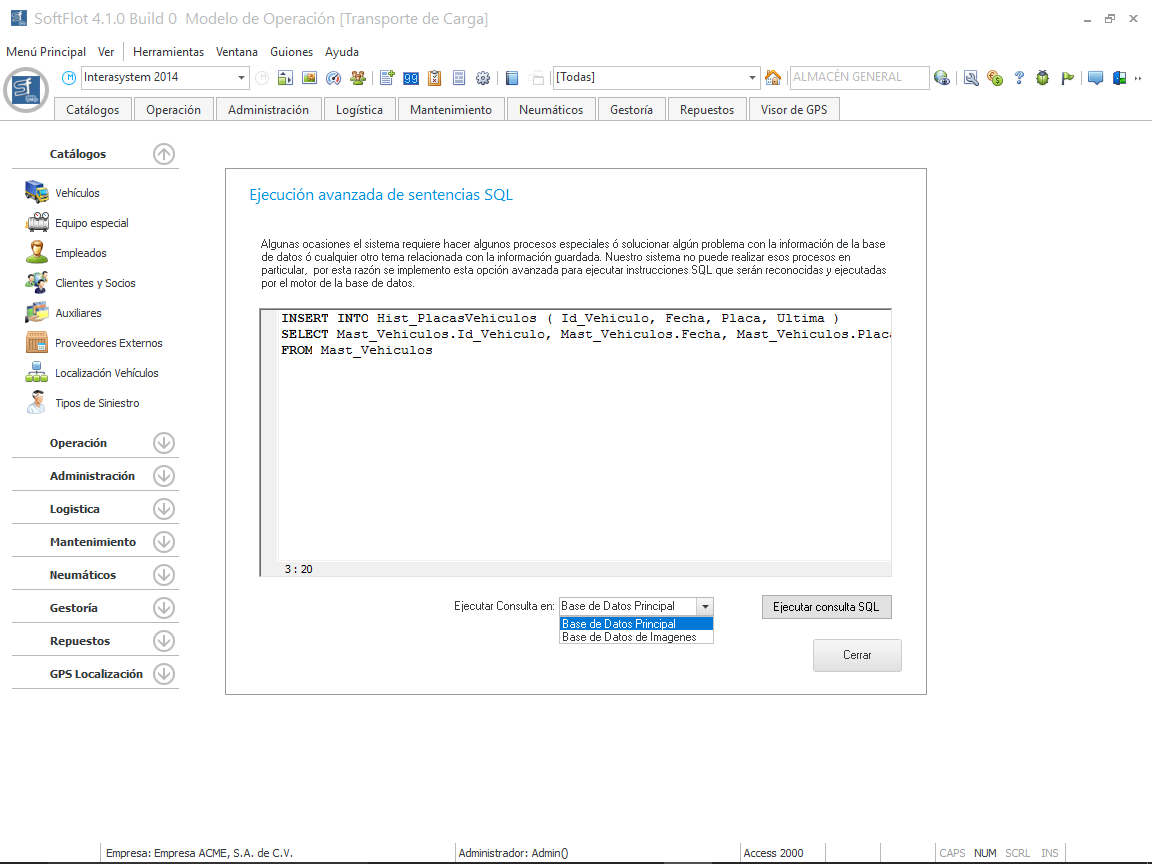1152x864 pixels.
Task: Open Vehículos catalog in the sidebar
Action: pos(77,193)
